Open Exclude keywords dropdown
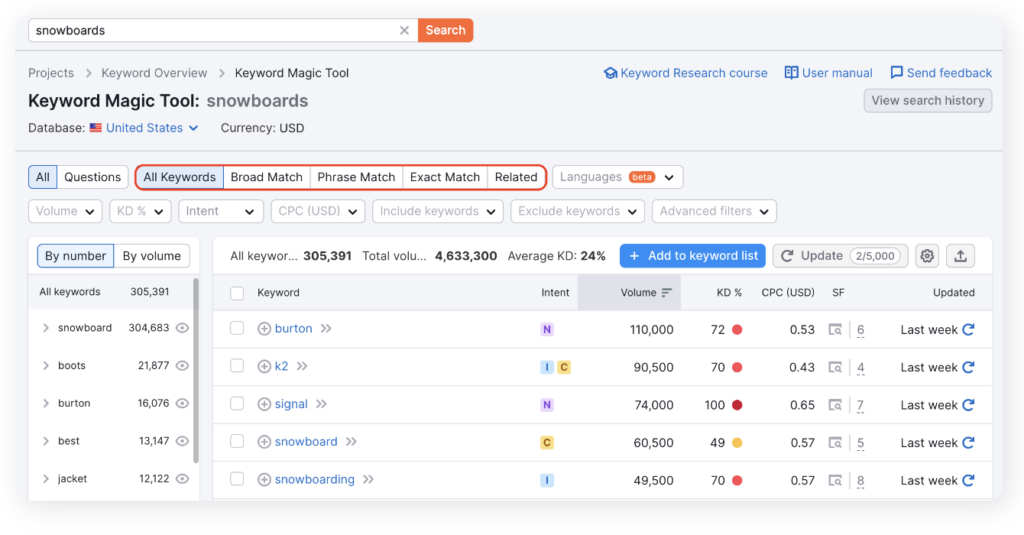This screenshot has width=1024, height=535. pyautogui.click(x=577, y=211)
